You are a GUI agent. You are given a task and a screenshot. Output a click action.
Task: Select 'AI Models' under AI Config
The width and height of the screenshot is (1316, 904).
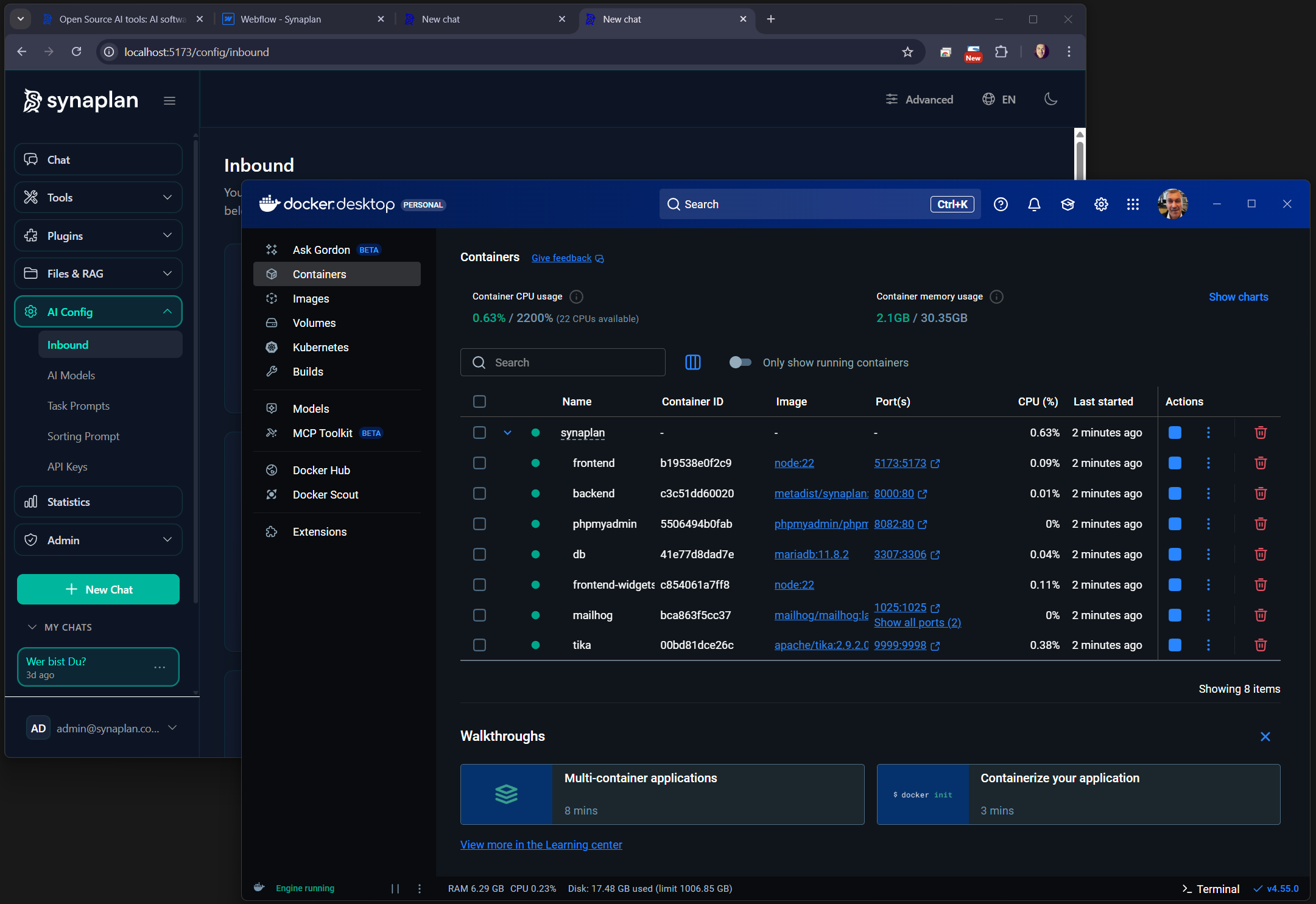[71, 375]
